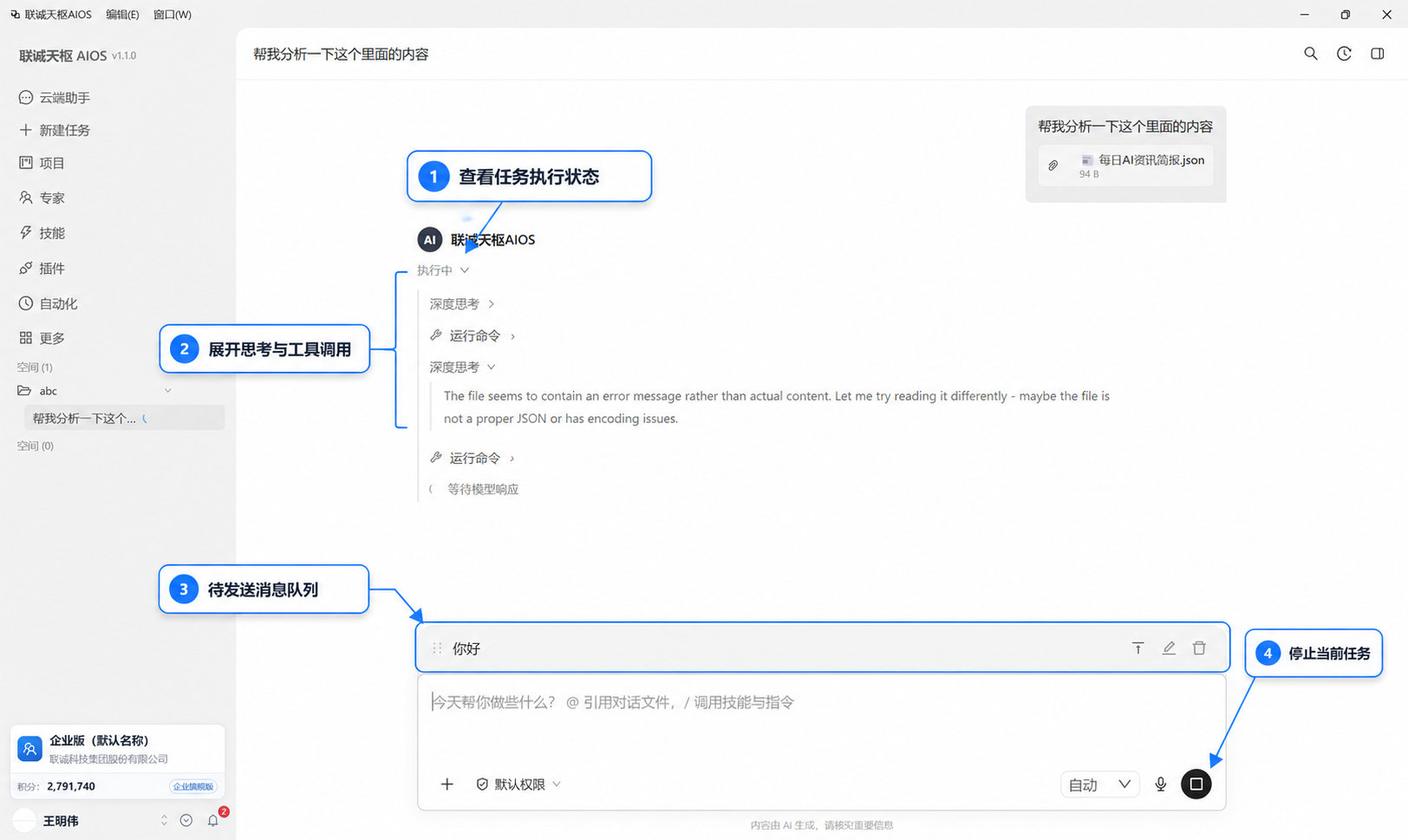Open the 插件 section
This screenshot has width=1408, height=840.
click(x=42, y=269)
